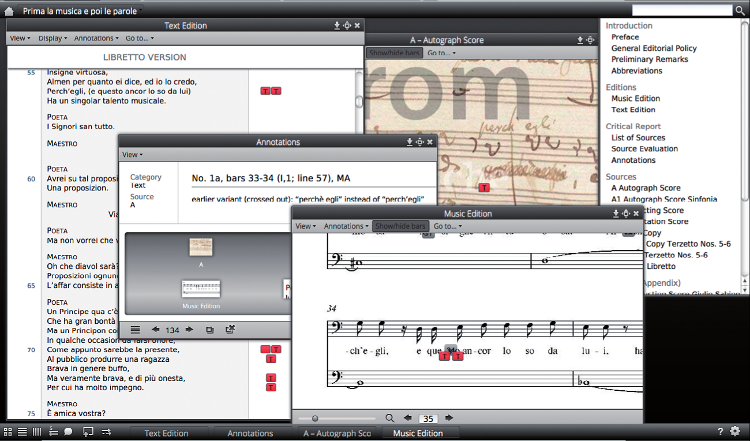Open Source Evaluation in Critical Report
The image size is (750, 441).
(x=647, y=148)
